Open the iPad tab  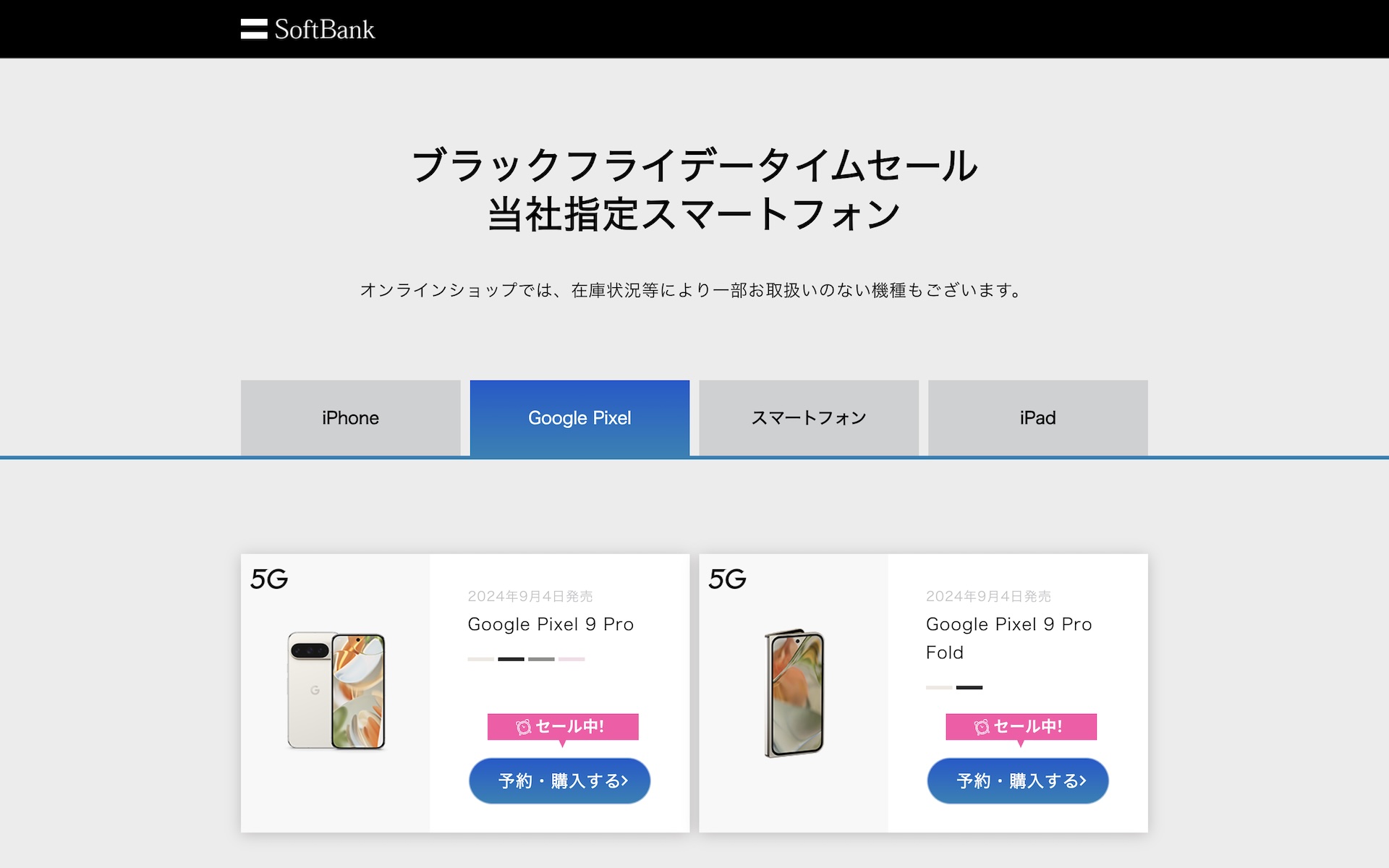(x=1037, y=418)
